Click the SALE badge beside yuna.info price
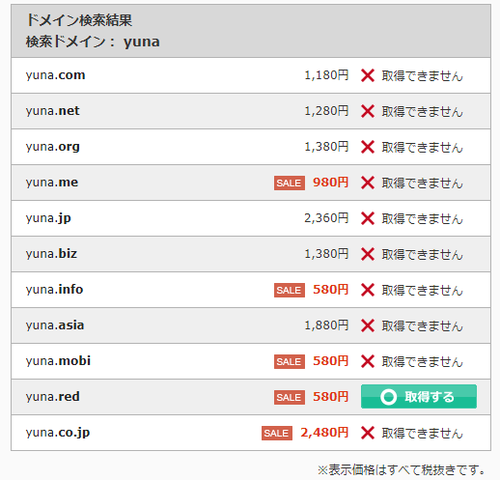The image size is (500, 480). [x=289, y=290]
